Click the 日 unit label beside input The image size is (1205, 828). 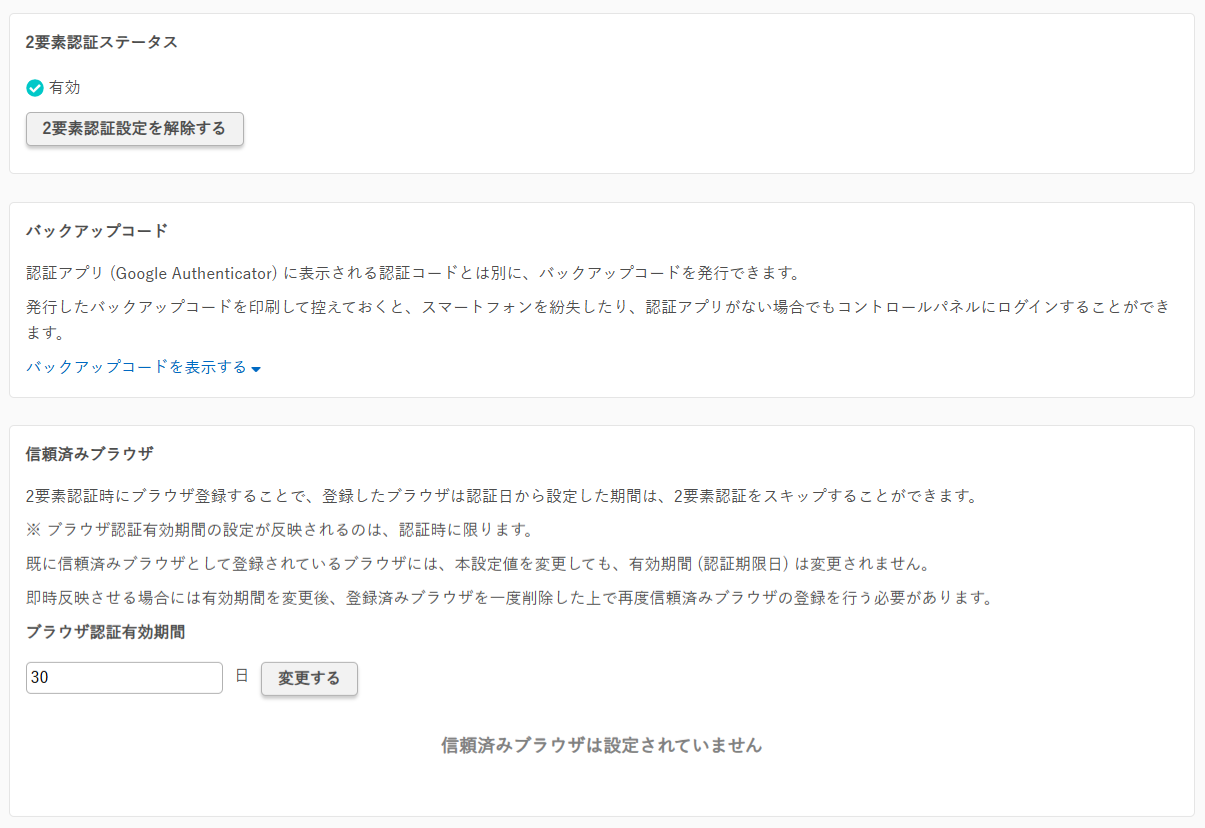242,677
